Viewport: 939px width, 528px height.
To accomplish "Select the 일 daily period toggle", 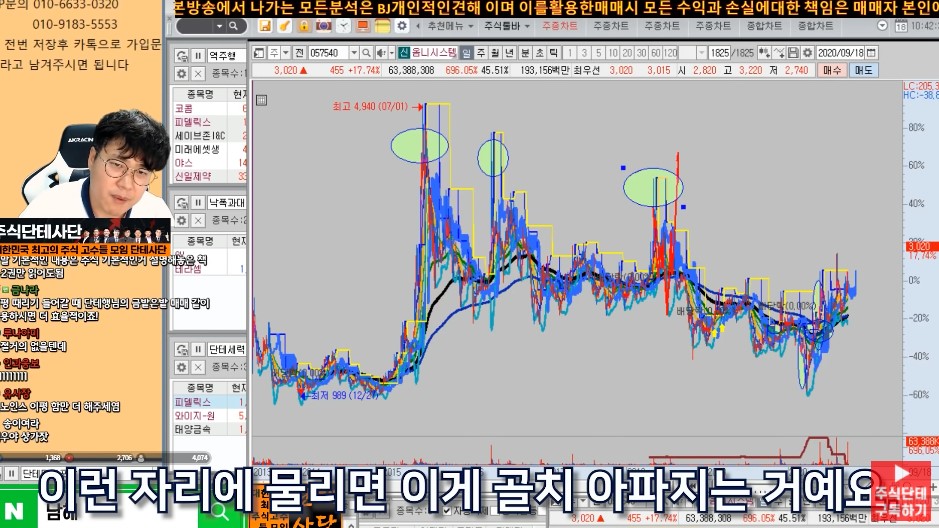I will coord(467,53).
